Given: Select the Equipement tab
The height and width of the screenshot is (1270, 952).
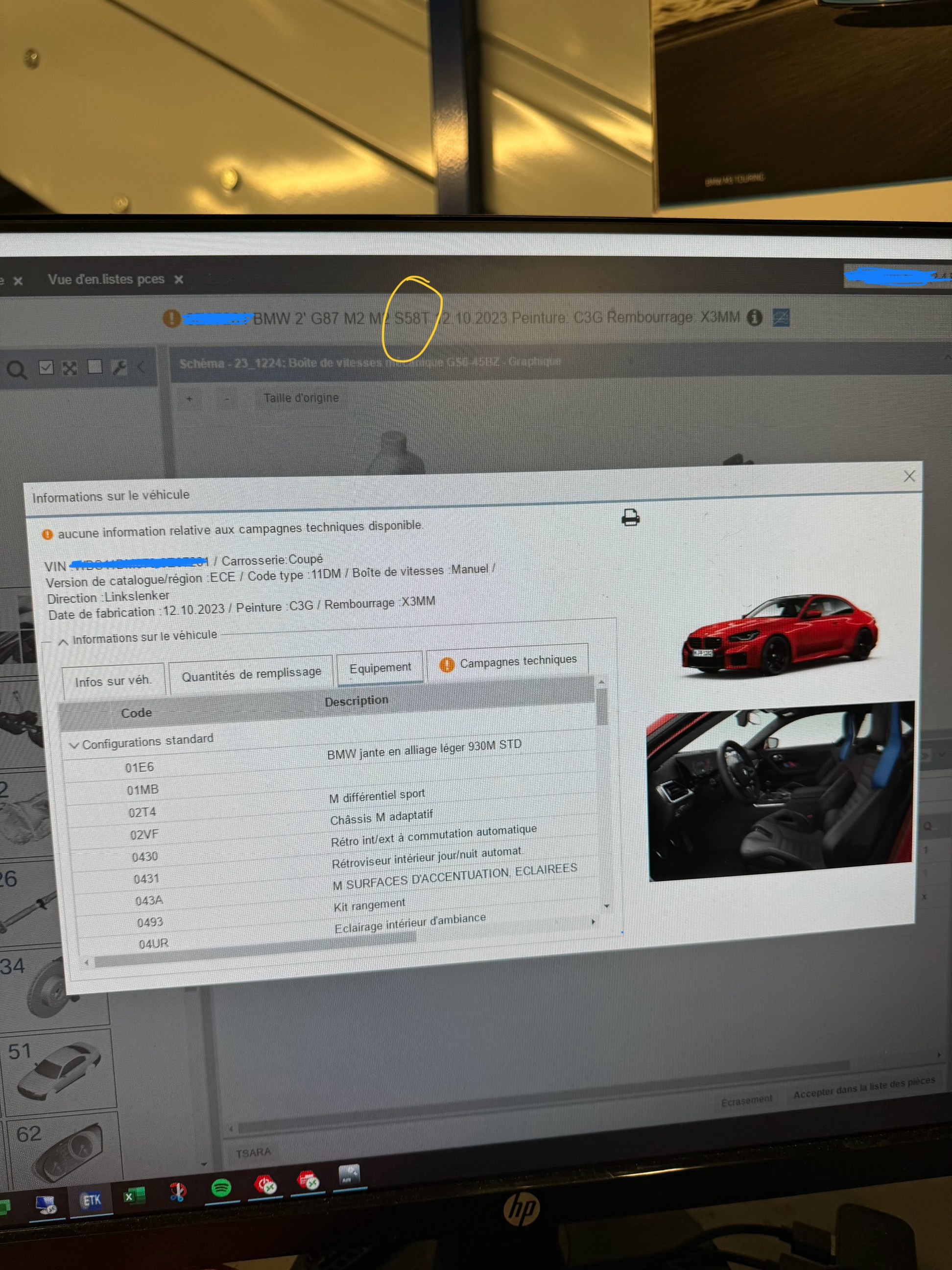Looking at the screenshot, I should pyautogui.click(x=380, y=668).
